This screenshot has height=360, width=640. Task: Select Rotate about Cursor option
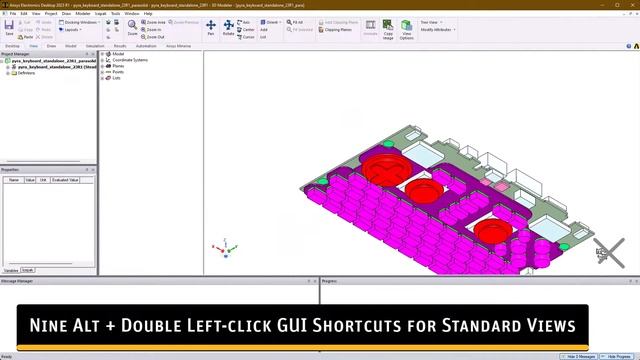pos(246,37)
